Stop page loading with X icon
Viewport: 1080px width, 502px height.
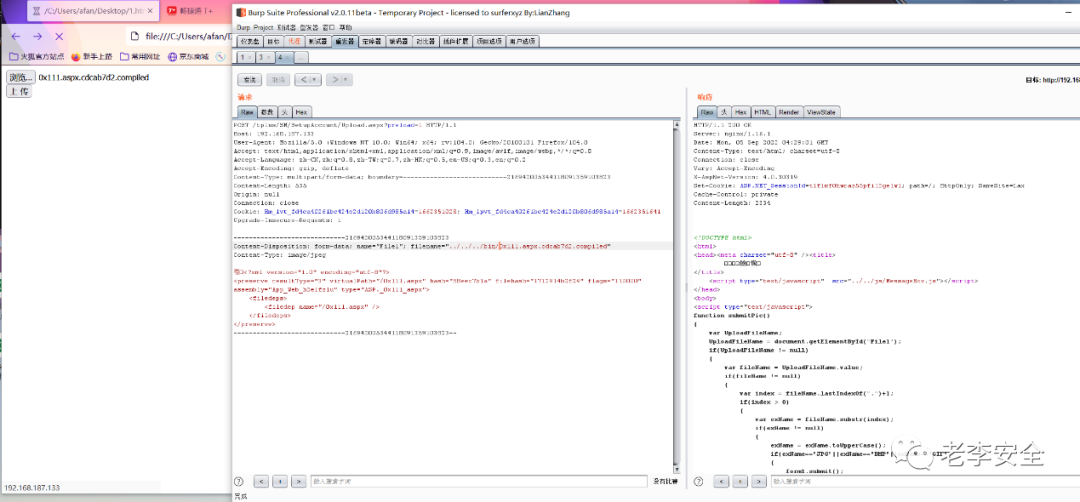[x=59, y=36]
